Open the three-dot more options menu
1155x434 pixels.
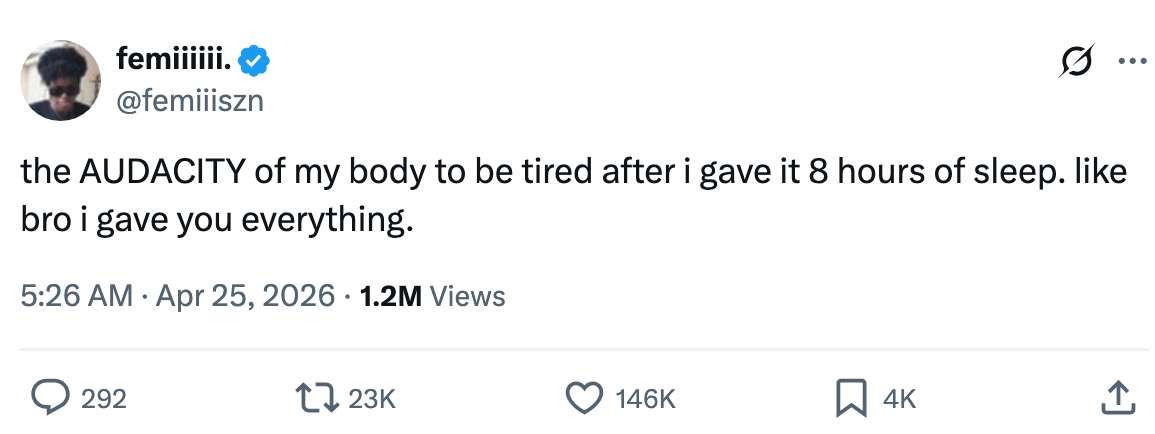pyautogui.click(x=1131, y=60)
